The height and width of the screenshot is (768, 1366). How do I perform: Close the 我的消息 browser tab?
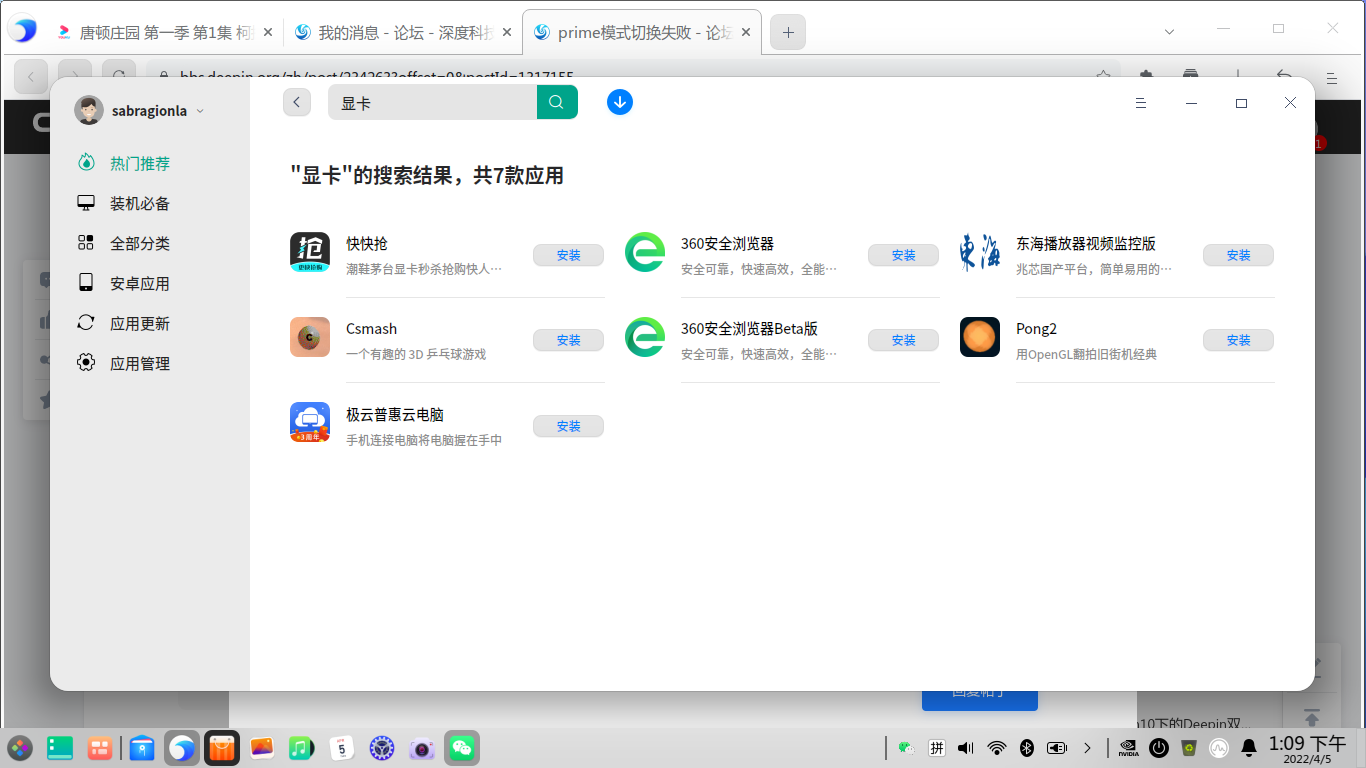tap(507, 32)
